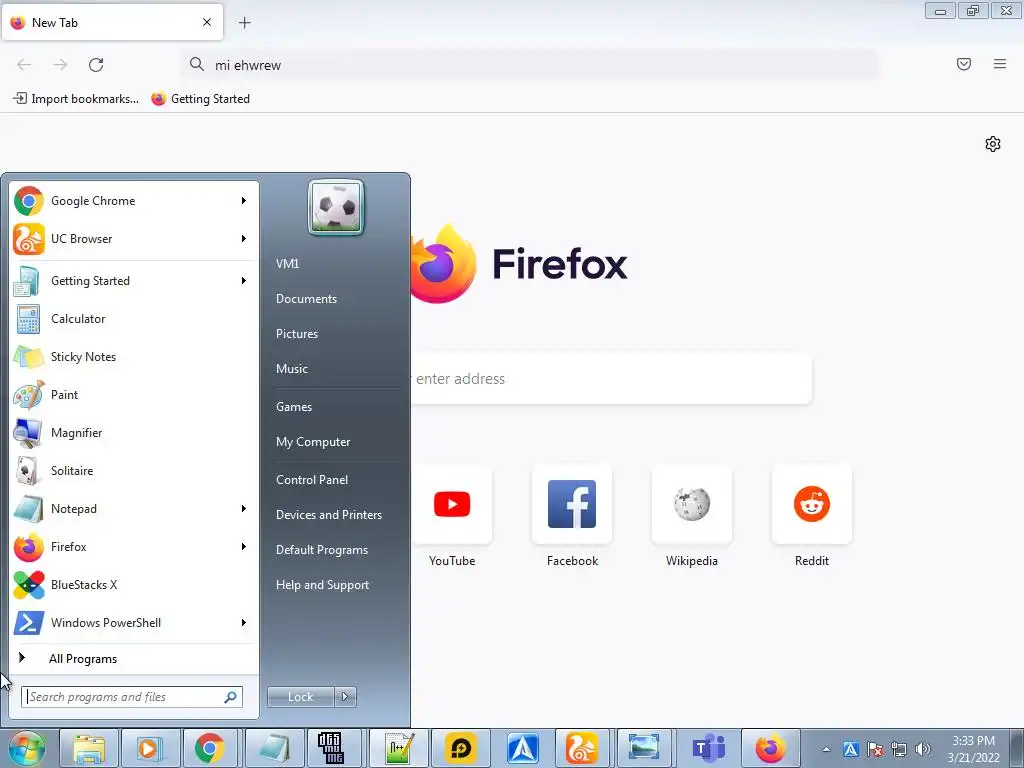Viewport: 1024px width, 768px height.
Task: Click the Firefox address bar
Action: [x=530, y=65]
